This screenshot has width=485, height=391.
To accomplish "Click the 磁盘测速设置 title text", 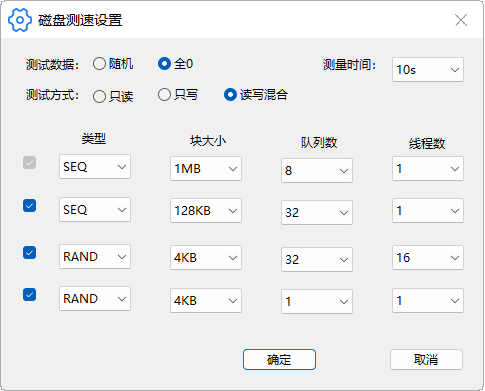I will 80,20.
